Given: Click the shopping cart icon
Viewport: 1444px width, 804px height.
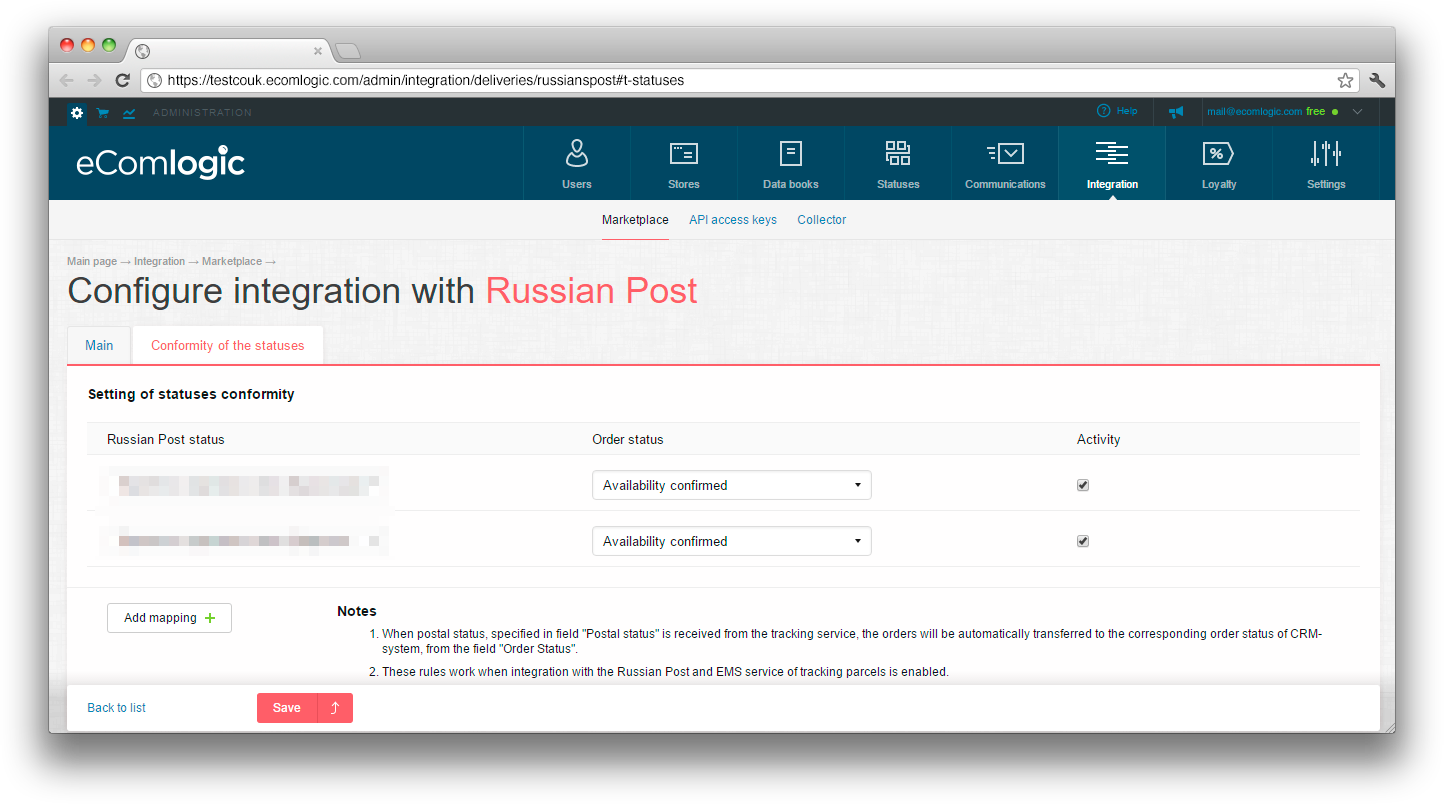Looking at the screenshot, I should (x=103, y=113).
